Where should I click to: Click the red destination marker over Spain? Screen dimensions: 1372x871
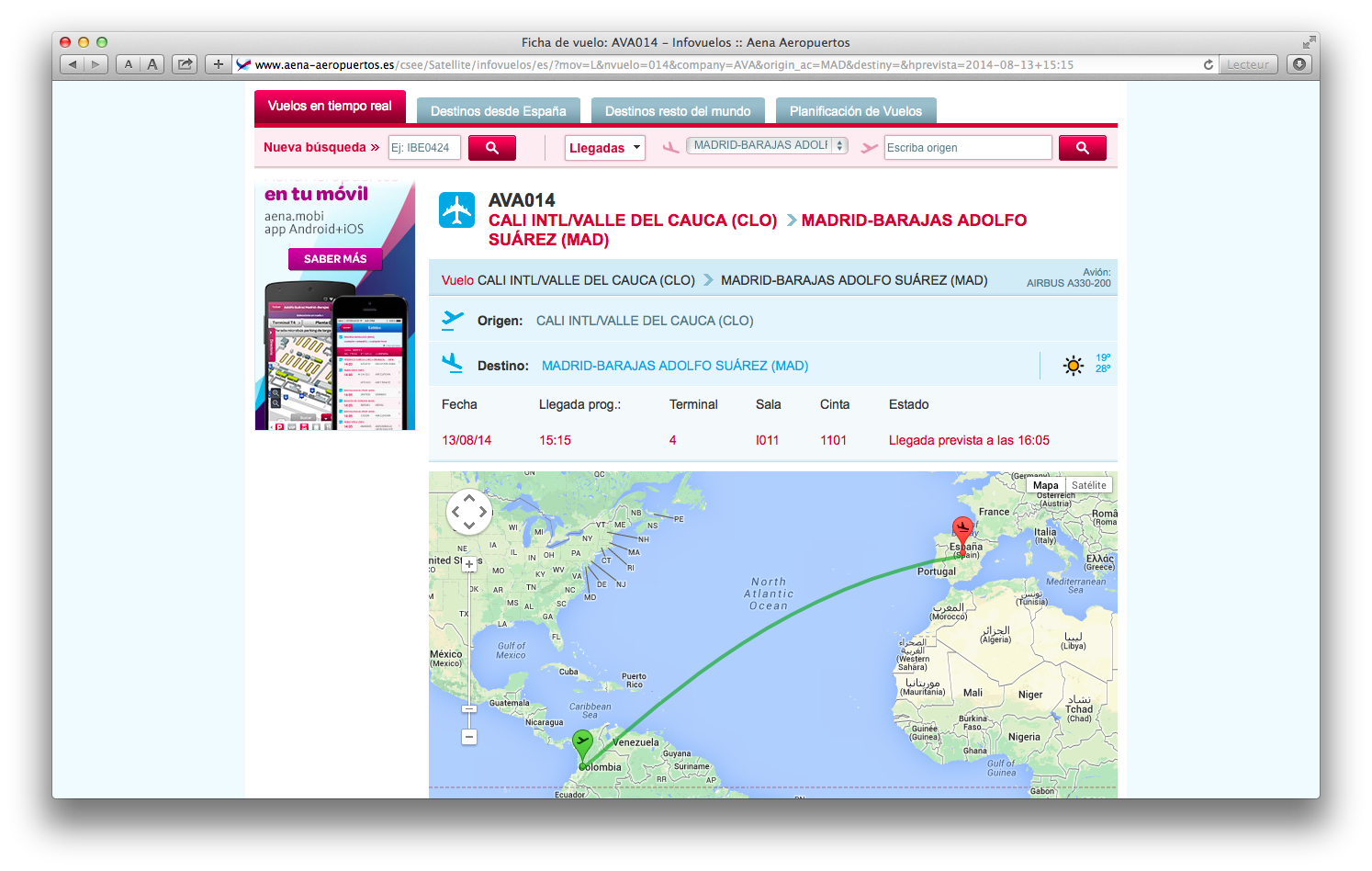coord(962,531)
